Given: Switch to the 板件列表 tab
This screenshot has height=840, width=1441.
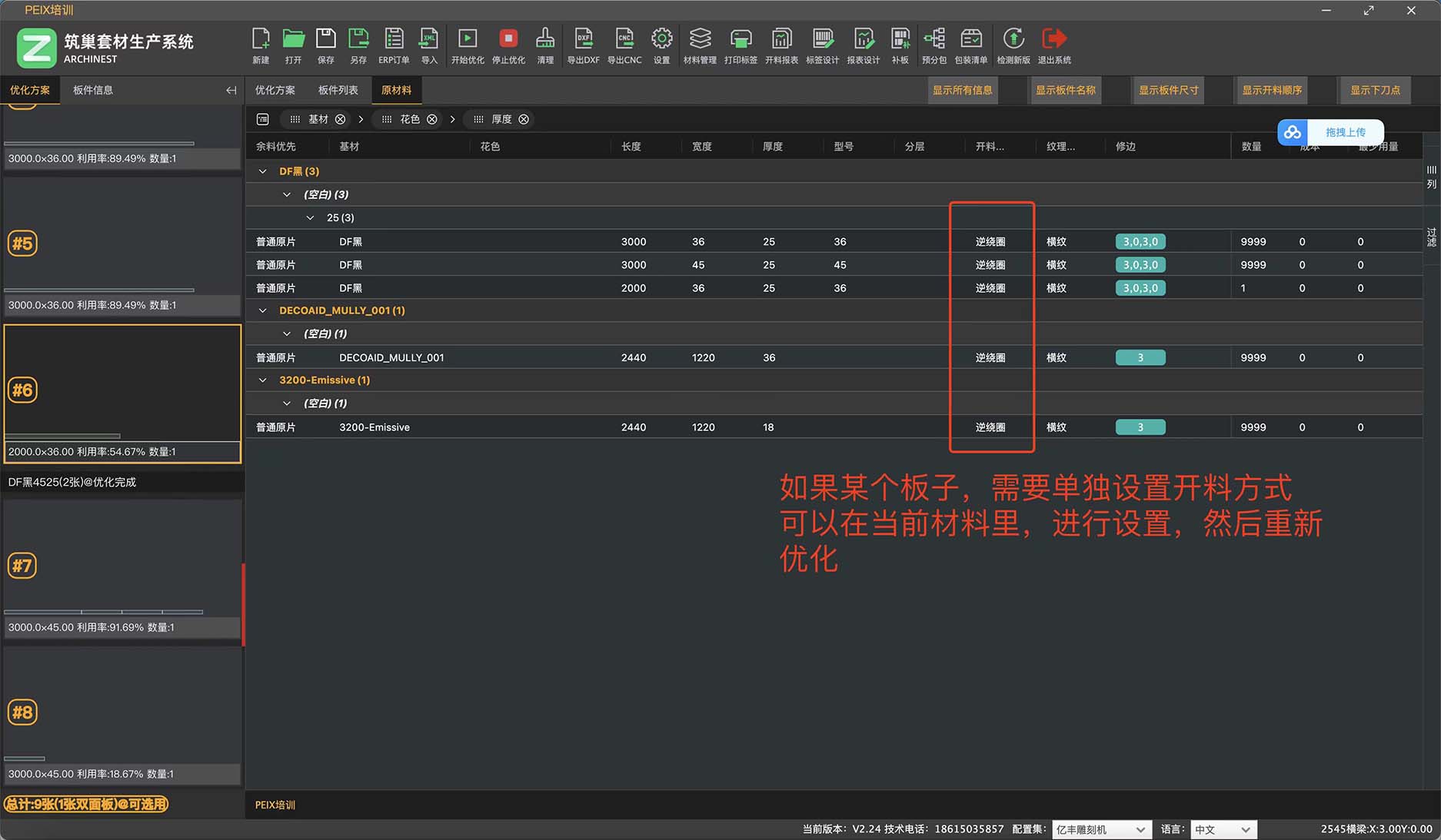Looking at the screenshot, I should 338,90.
